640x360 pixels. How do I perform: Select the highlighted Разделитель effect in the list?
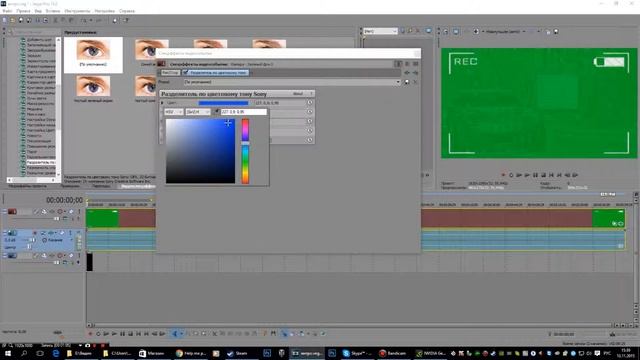(41, 162)
